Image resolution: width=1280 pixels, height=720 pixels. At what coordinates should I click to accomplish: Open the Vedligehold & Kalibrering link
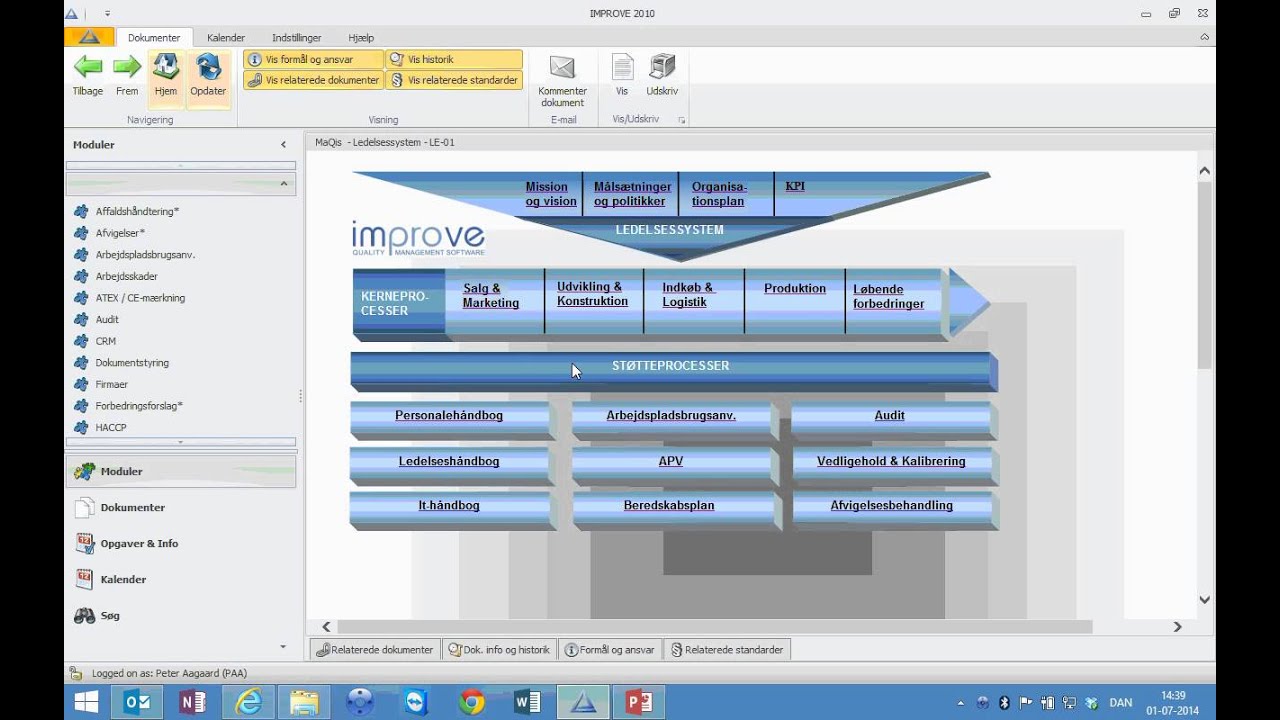click(x=891, y=461)
